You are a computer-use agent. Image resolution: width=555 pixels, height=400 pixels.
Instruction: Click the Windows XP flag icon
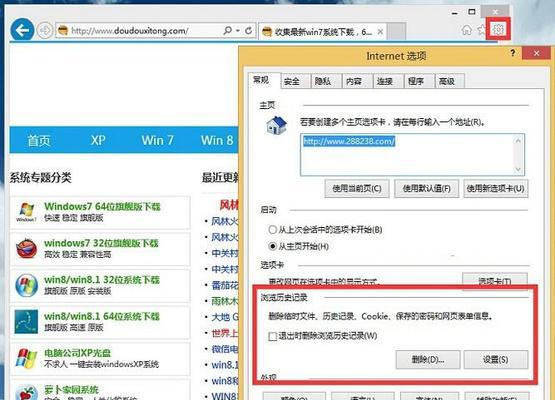pos(26,358)
